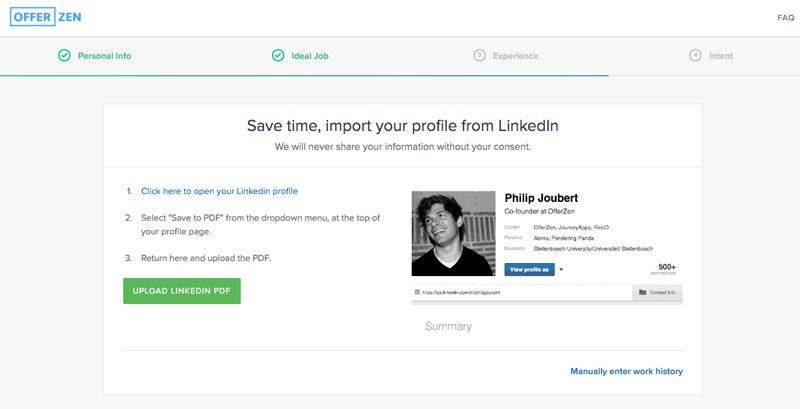Click the link to open your LinkedIn profile
800x409 pixels.
click(x=219, y=190)
